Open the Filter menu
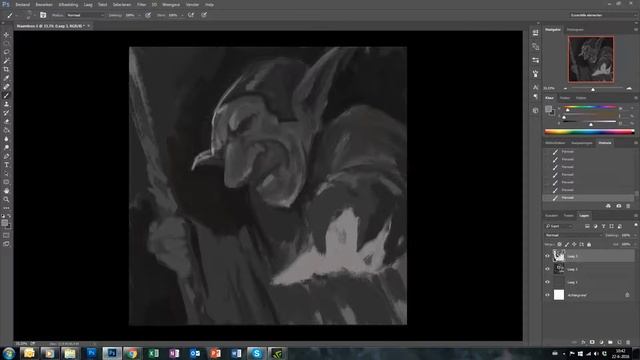The image size is (640, 360). click(x=141, y=4)
